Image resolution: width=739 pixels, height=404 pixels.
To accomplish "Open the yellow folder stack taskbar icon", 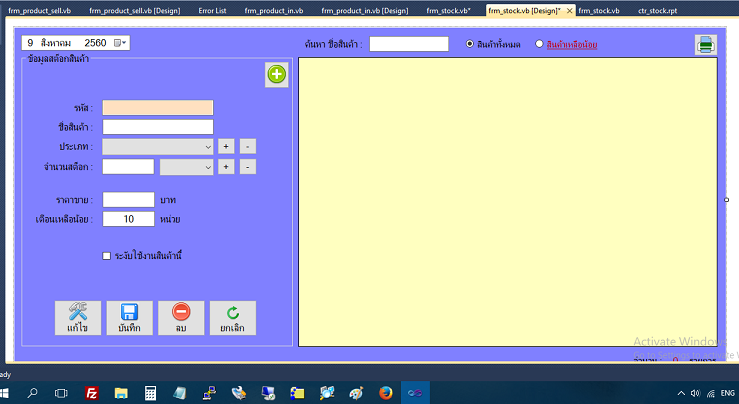I will [297, 393].
